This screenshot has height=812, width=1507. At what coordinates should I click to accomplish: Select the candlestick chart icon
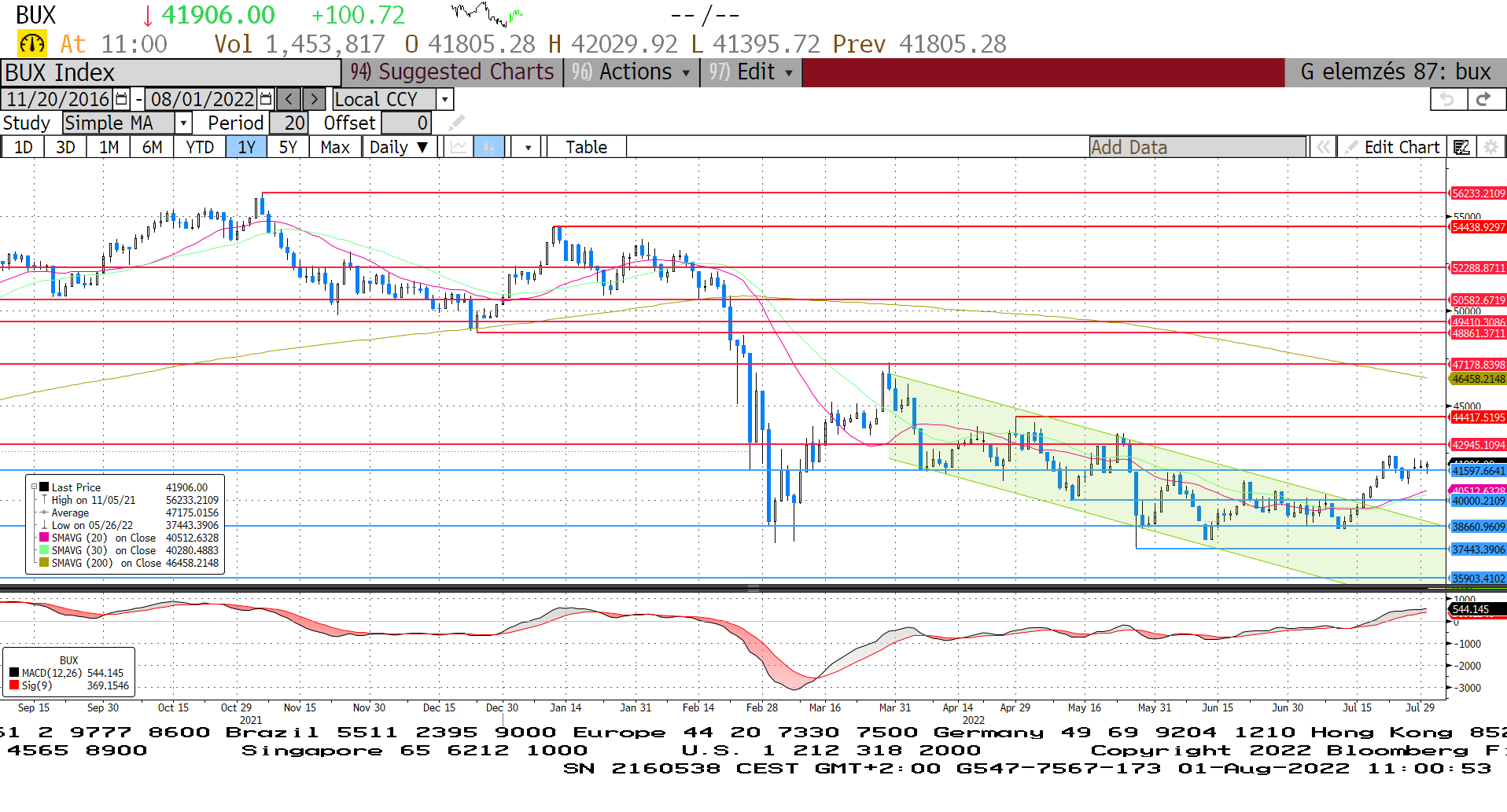[x=488, y=147]
